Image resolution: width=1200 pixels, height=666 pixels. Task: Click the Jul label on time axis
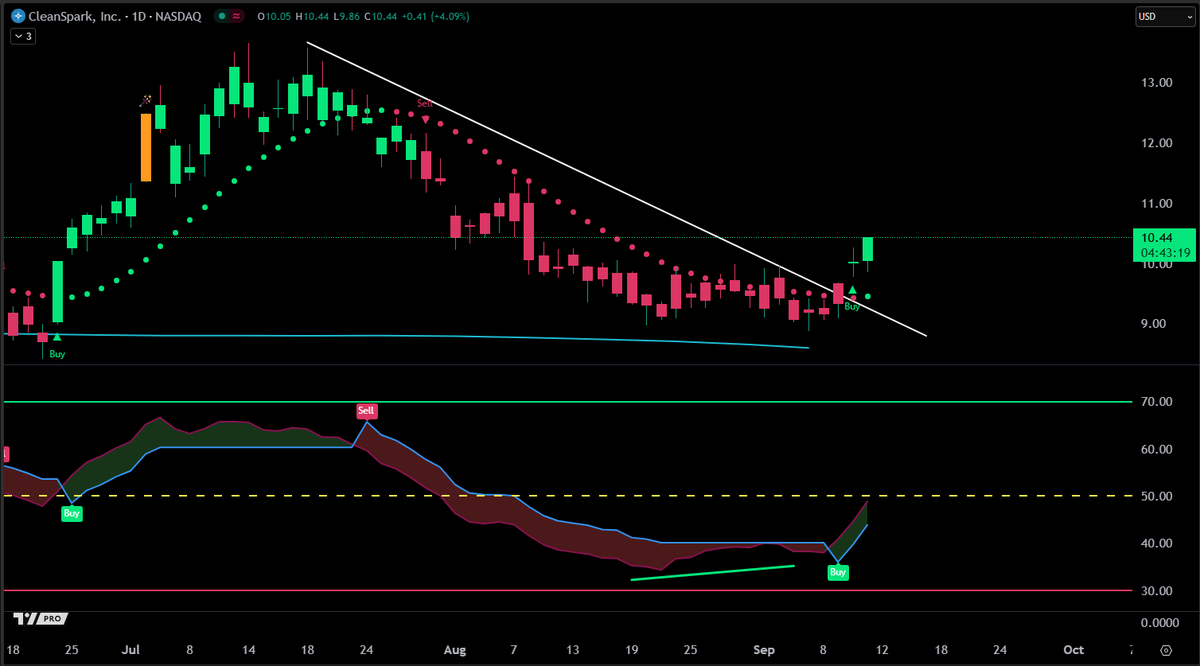130,649
